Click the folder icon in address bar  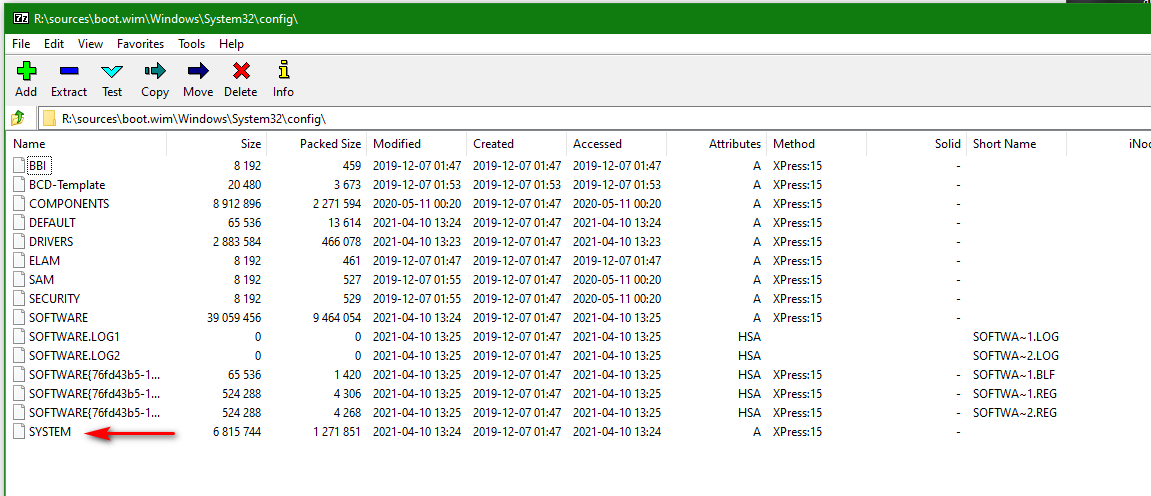(48, 118)
